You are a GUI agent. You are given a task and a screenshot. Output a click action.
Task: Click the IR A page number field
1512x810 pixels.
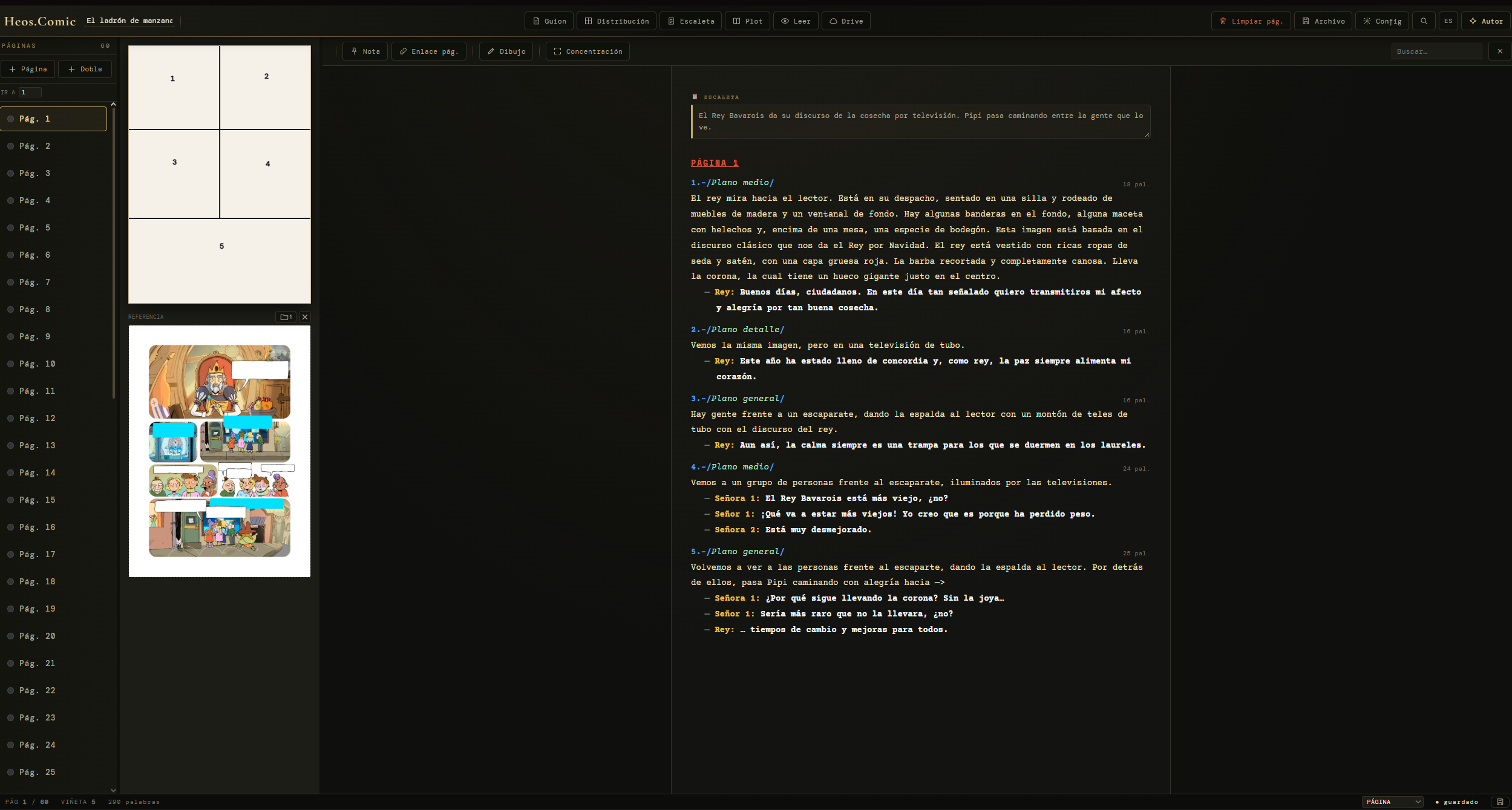point(30,93)
